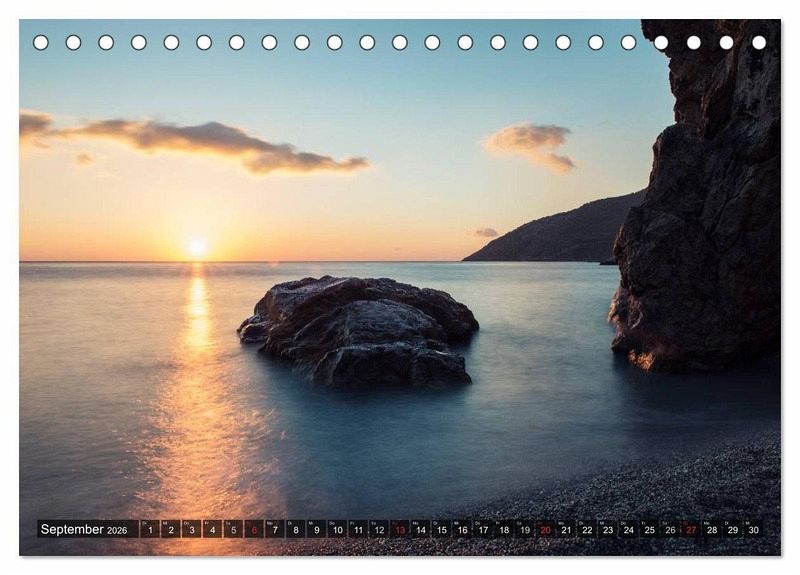Click day 24 in the calendar row

(x=628, y=530)
